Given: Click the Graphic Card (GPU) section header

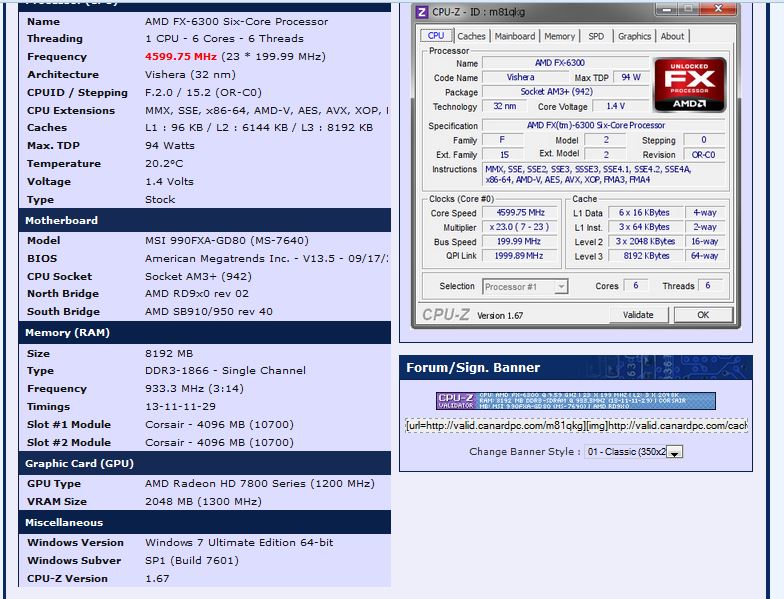Looking at the screenshot, I should pos(204,464).
